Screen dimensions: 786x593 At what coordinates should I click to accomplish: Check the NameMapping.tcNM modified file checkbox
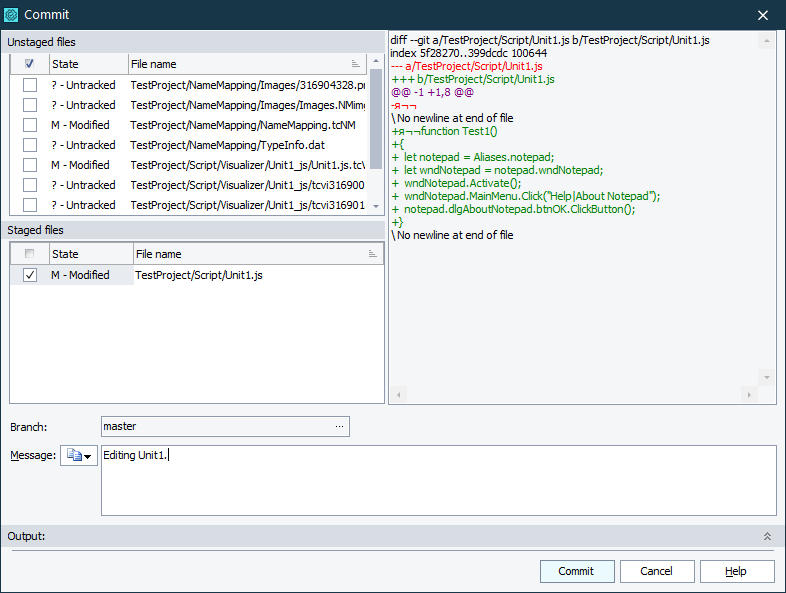tap(30, 125)
